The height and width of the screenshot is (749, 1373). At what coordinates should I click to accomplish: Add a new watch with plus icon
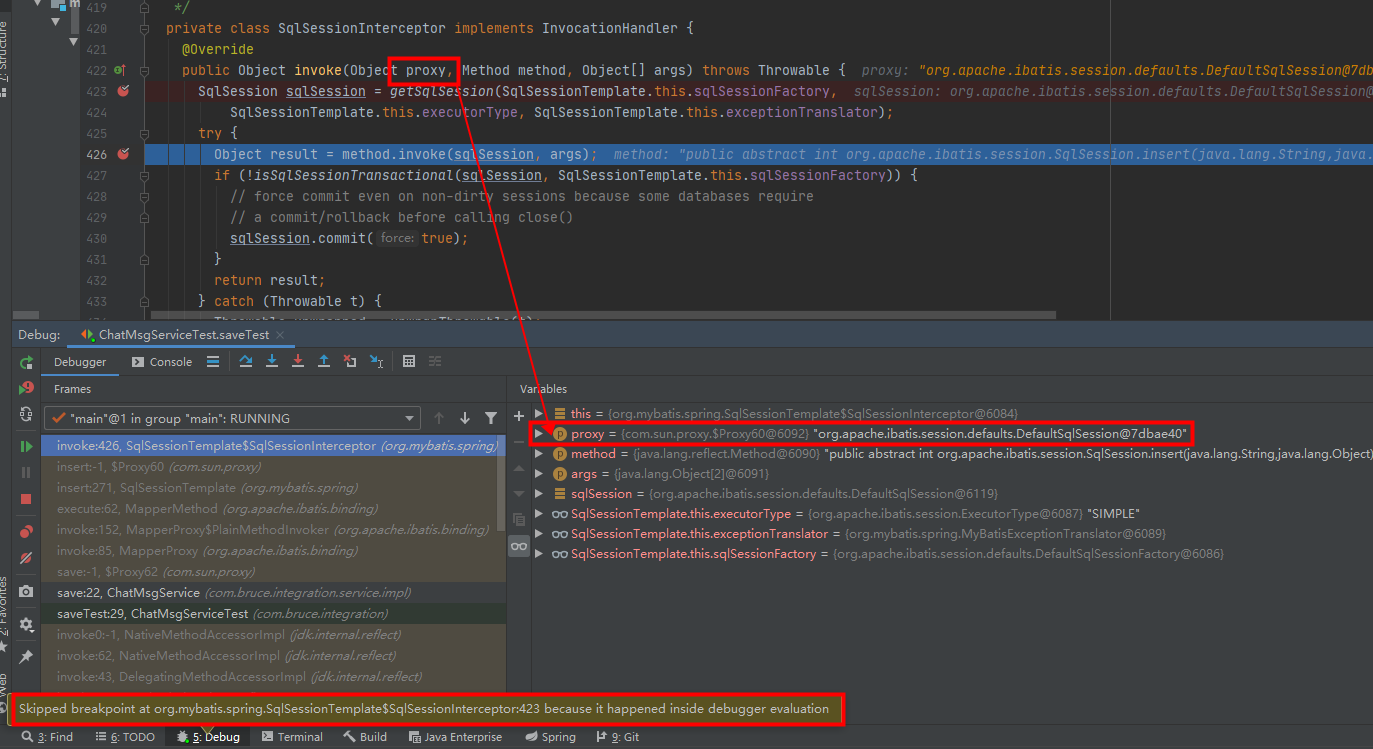(x=518, y=415)
